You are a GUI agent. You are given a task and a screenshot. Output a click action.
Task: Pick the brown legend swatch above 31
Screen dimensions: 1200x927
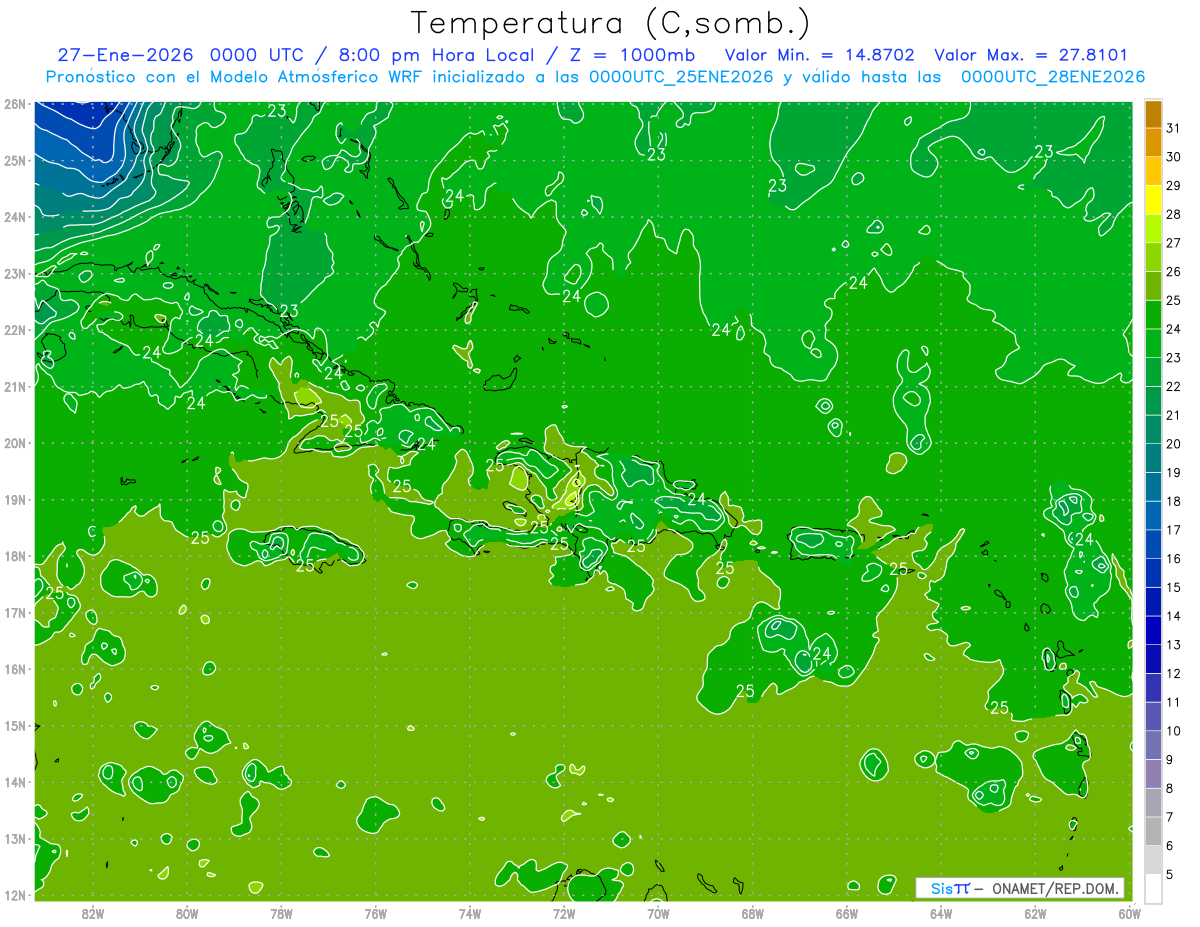point(1153,114)
